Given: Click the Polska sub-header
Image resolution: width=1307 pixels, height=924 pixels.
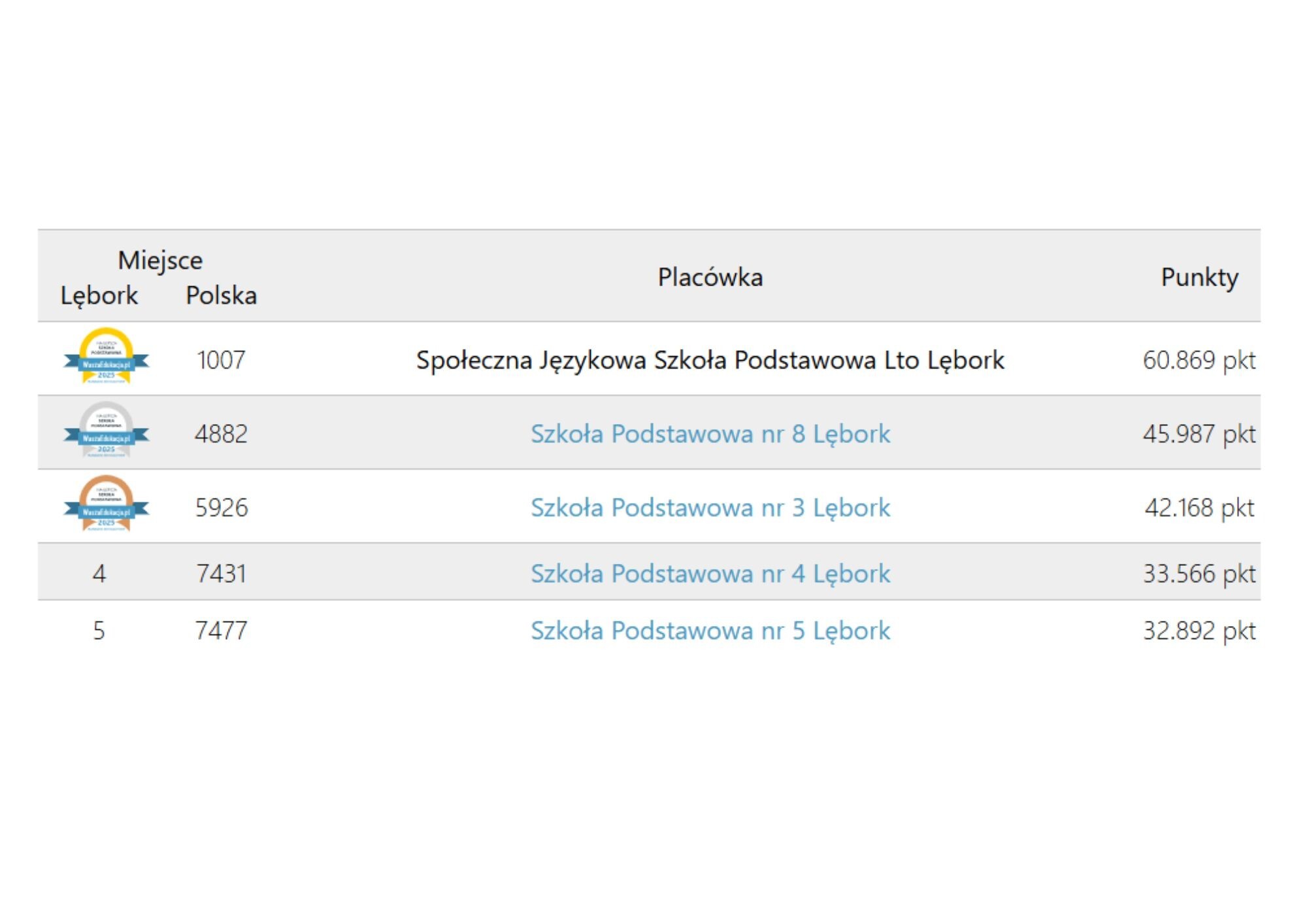Looking at the screenshot, I should coord(221,295).
